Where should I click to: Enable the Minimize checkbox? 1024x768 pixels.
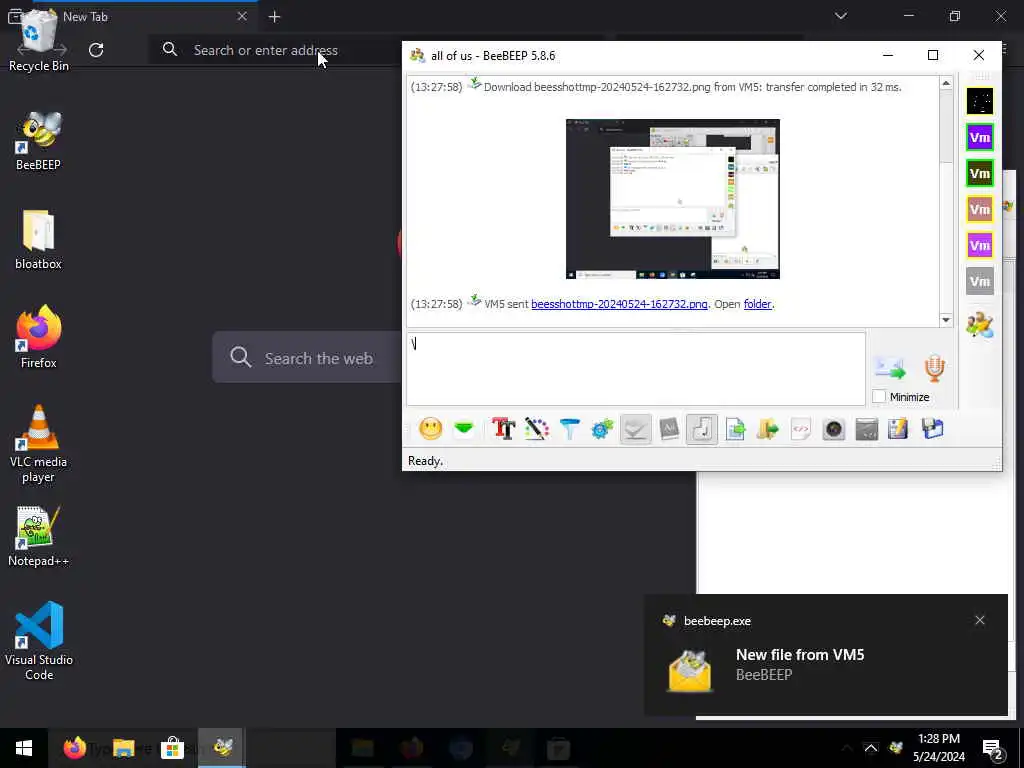point(879,396)
